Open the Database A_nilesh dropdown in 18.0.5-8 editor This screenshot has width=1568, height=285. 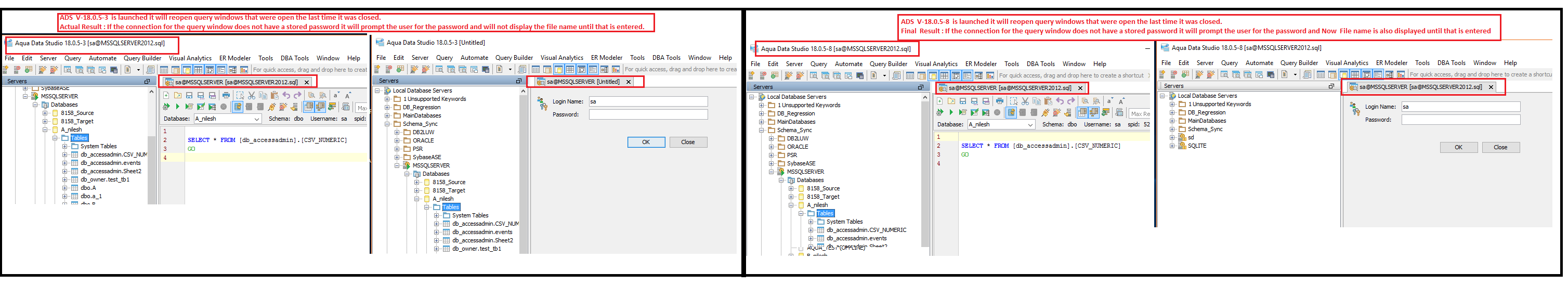1001,125
